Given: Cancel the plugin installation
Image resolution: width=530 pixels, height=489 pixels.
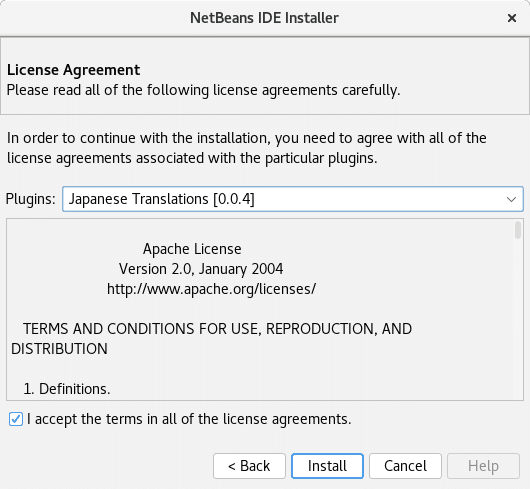Looking at the screenshot, I should point(405,466).
